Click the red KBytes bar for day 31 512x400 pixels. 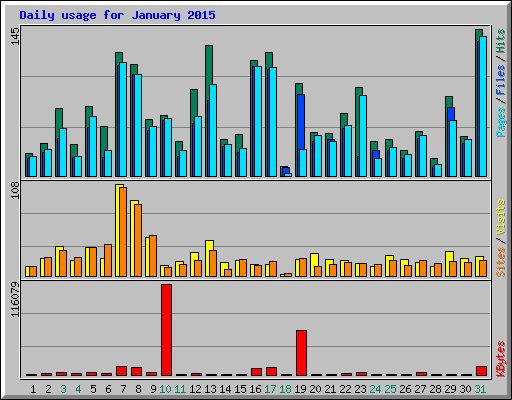coord(481,371)
